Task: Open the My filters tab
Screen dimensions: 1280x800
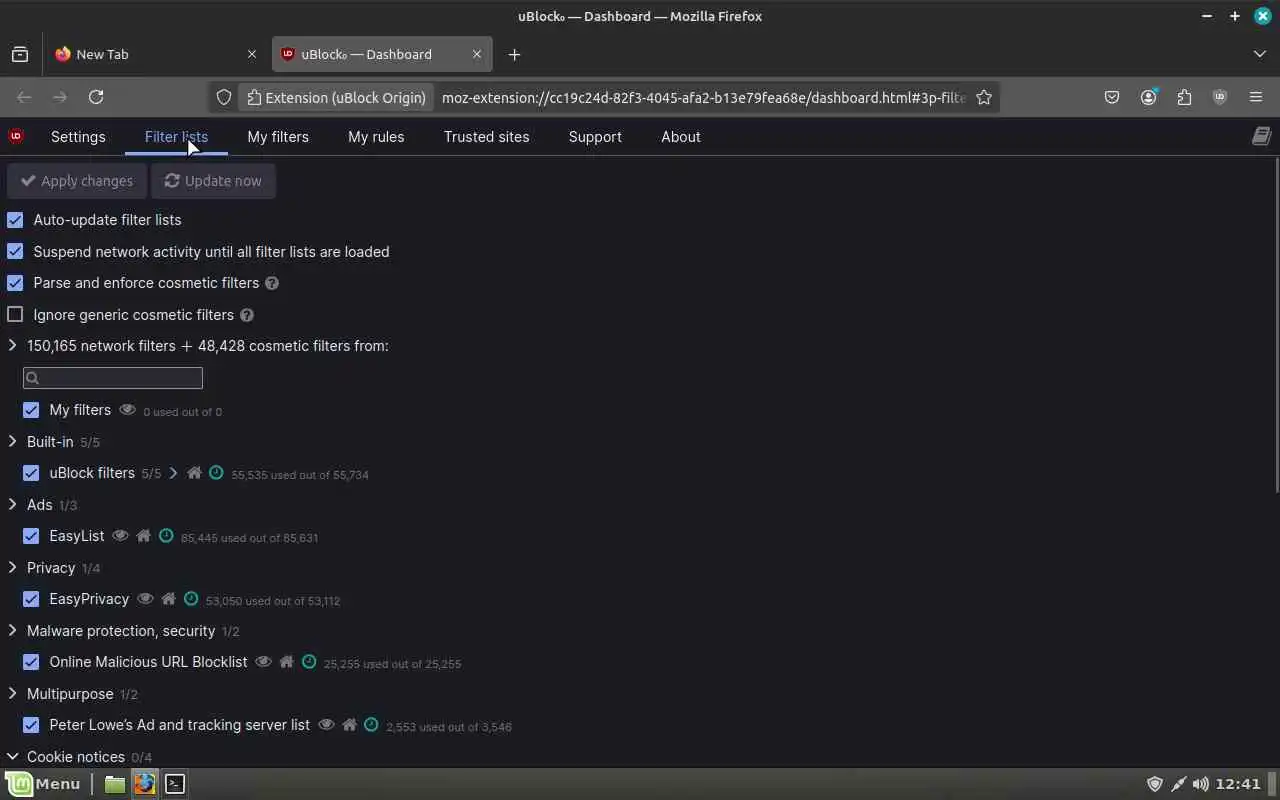Action: [x=278, y=137]
